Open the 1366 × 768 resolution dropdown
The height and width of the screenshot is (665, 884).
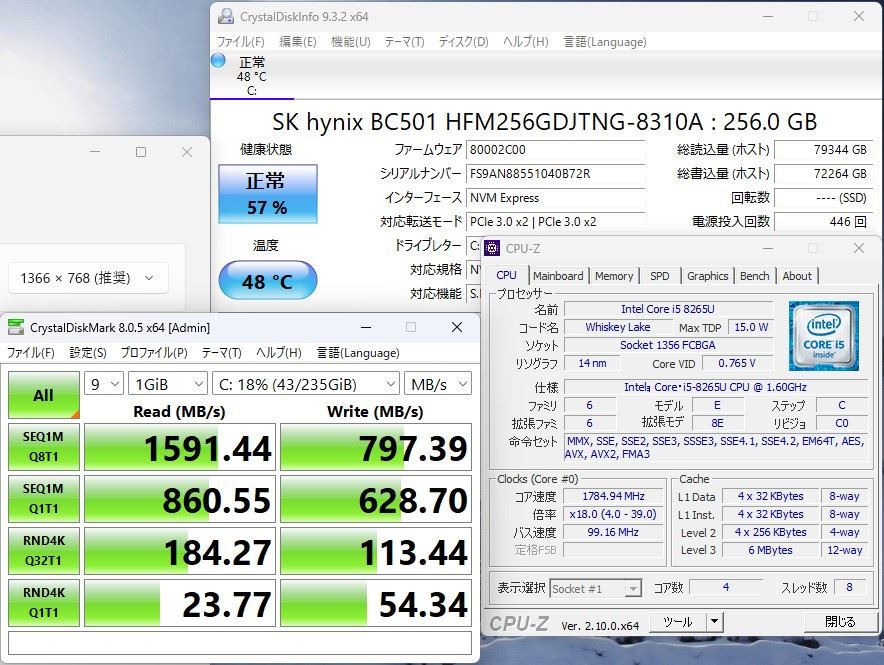(x=88, y=278)
